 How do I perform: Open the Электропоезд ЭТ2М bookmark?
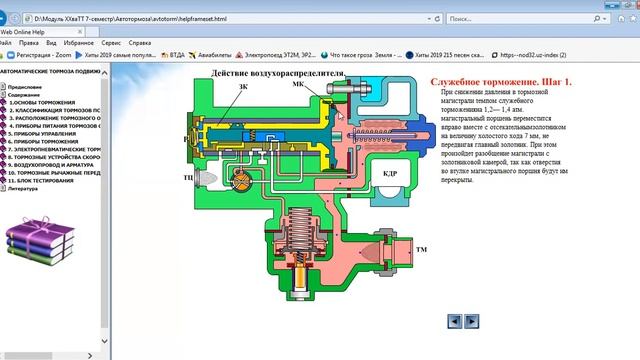(x=276, y=55)
